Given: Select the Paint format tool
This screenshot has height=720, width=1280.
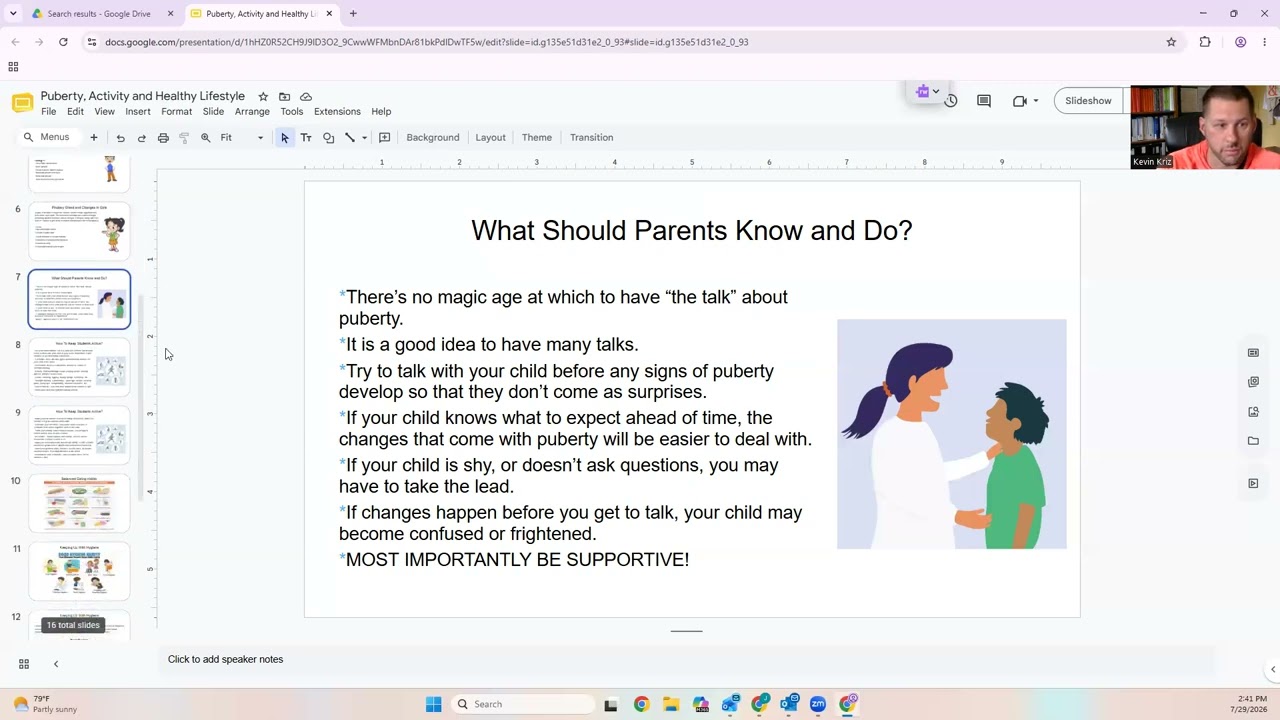Looking at the screenshot, I should click(184, 138).
